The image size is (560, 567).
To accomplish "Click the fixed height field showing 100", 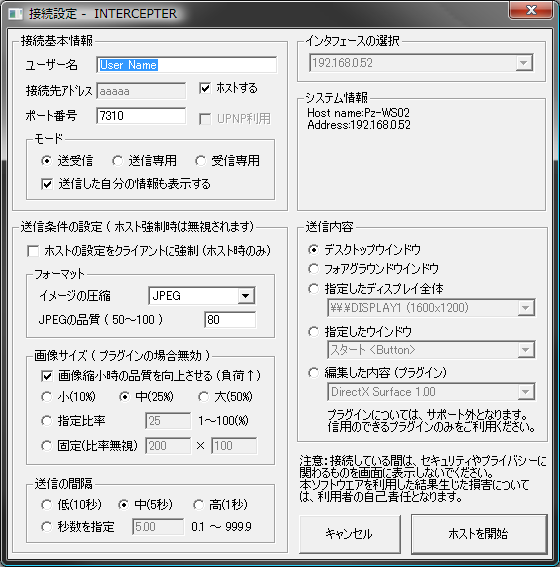I will click(234, 446).
